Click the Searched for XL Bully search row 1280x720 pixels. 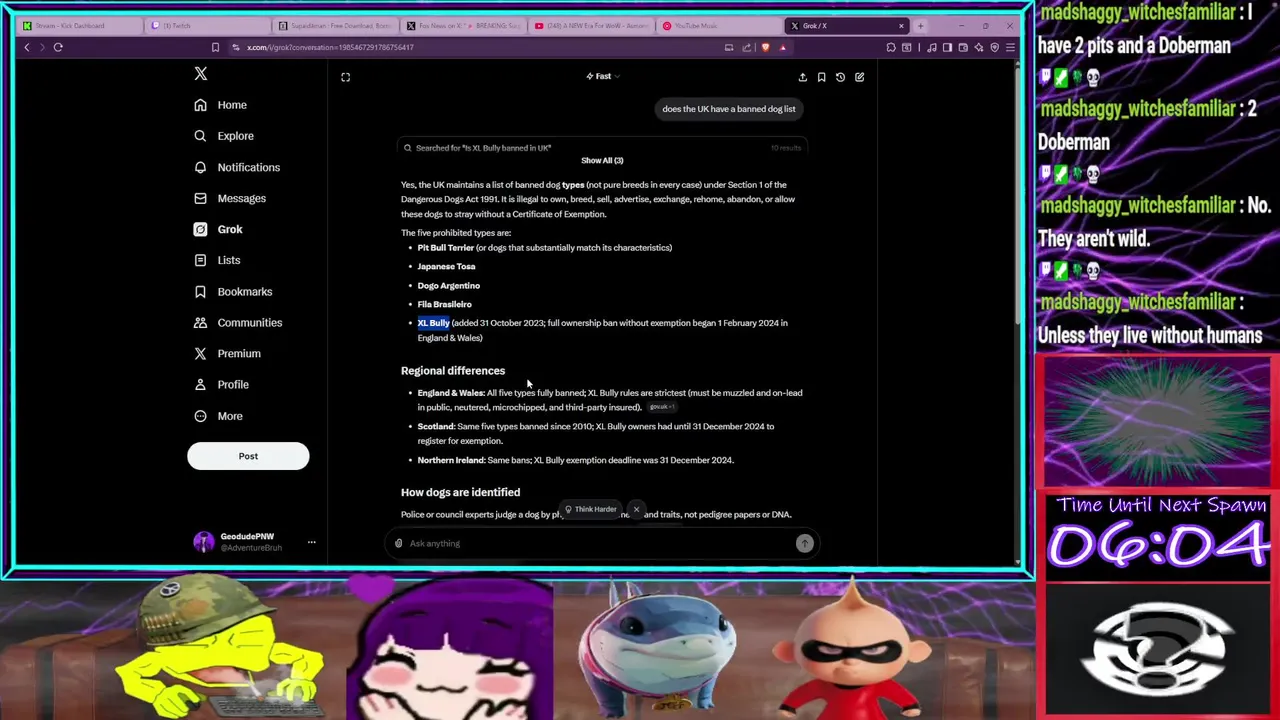pyautogui.click(x=602, y=148)
